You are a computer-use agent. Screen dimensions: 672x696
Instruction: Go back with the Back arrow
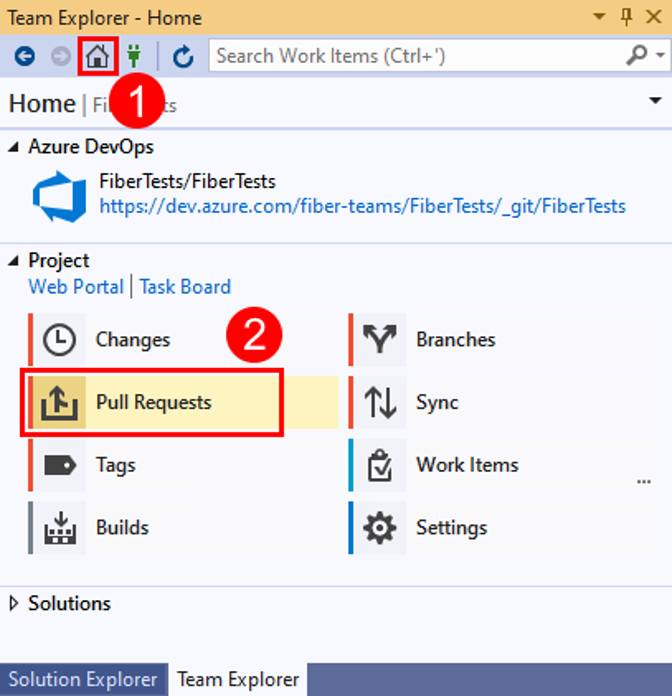pos(25,57)
